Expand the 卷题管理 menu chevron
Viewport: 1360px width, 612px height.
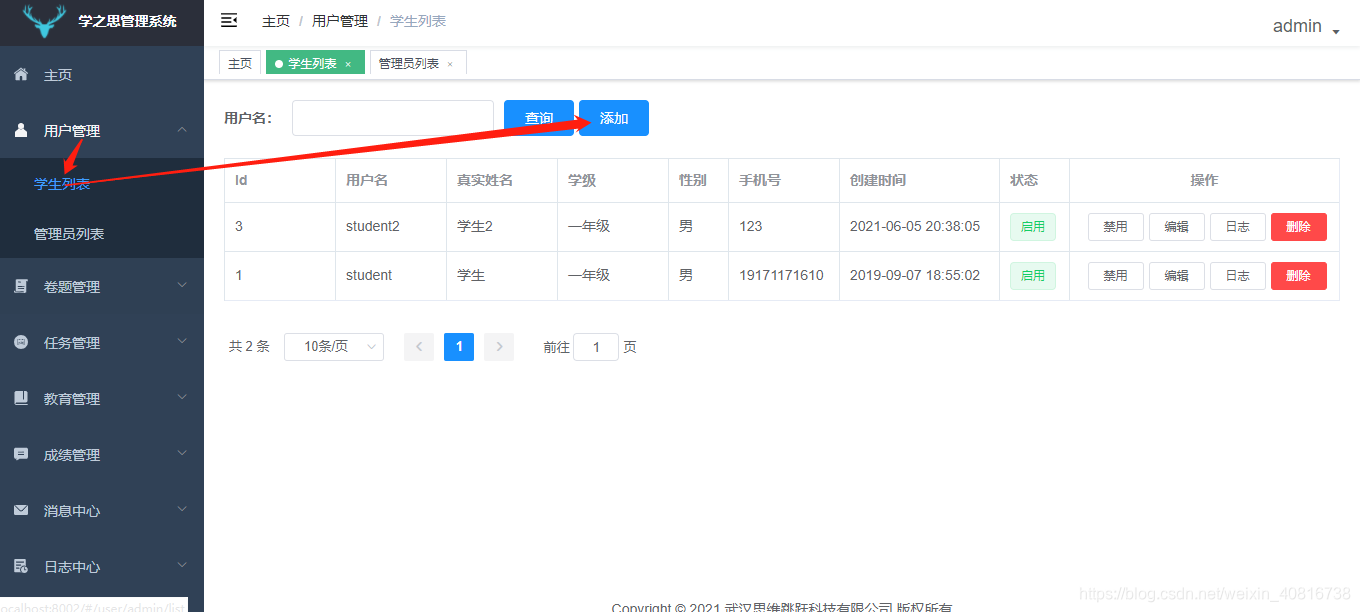(182, 285)
